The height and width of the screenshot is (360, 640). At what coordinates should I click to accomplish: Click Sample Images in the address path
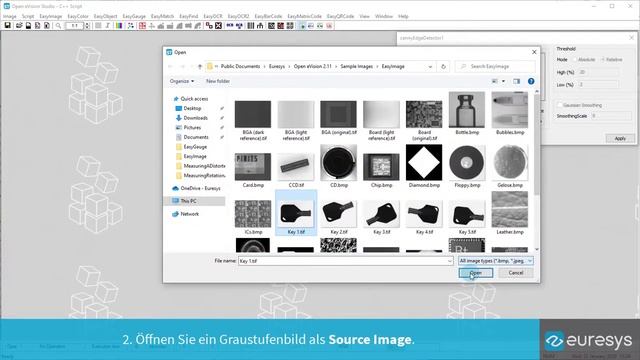(356, 67)
